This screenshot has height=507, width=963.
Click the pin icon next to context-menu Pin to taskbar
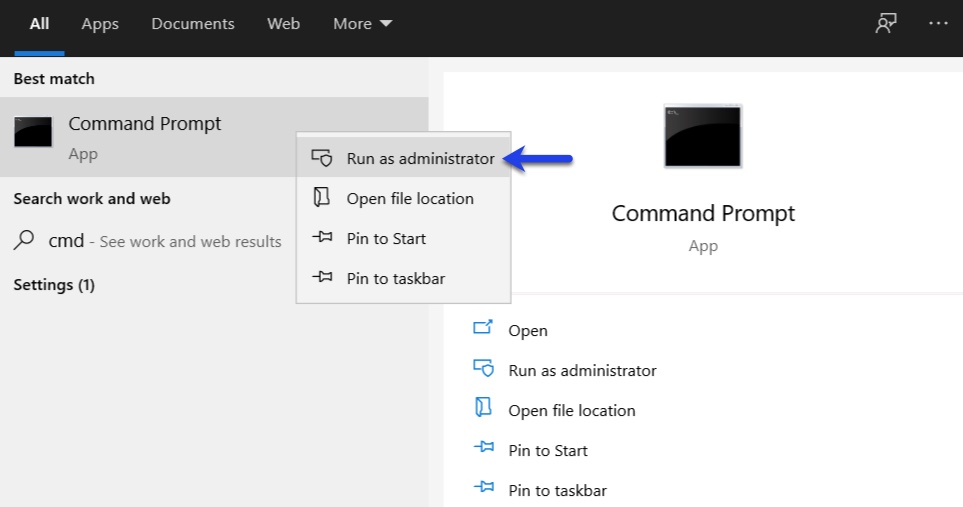[322, 277]
